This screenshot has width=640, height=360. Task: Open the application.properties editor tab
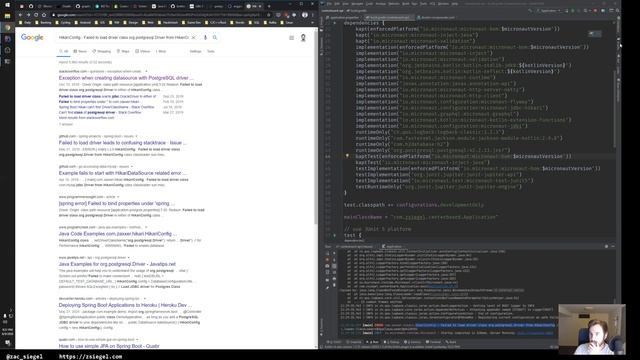click(x=342, y=18)
